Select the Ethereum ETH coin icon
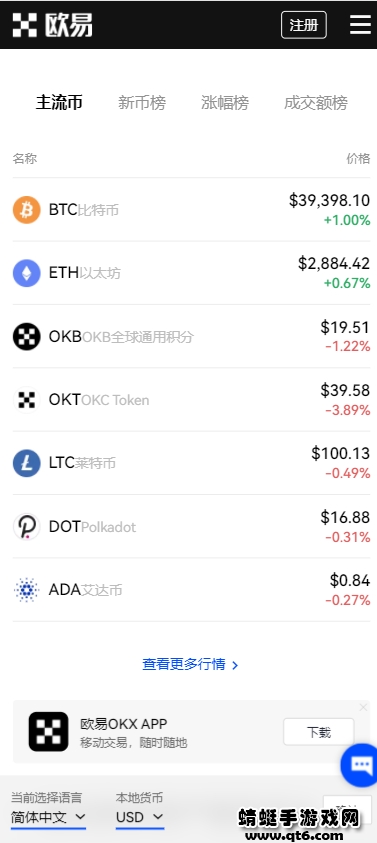The image size is (377, 843). [x=26, y=273]
